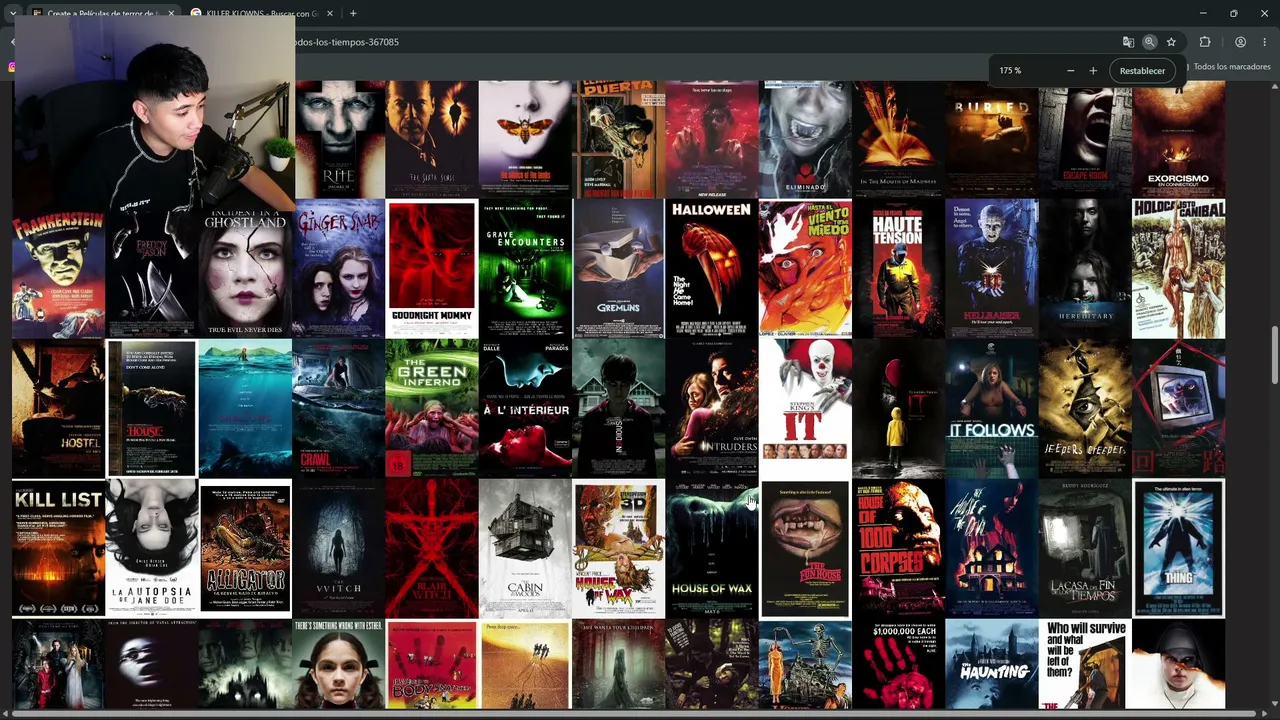Select The Cabin in the Woods poster
This screenshot has width=1280, height=720.
click(x=525, y=549)
